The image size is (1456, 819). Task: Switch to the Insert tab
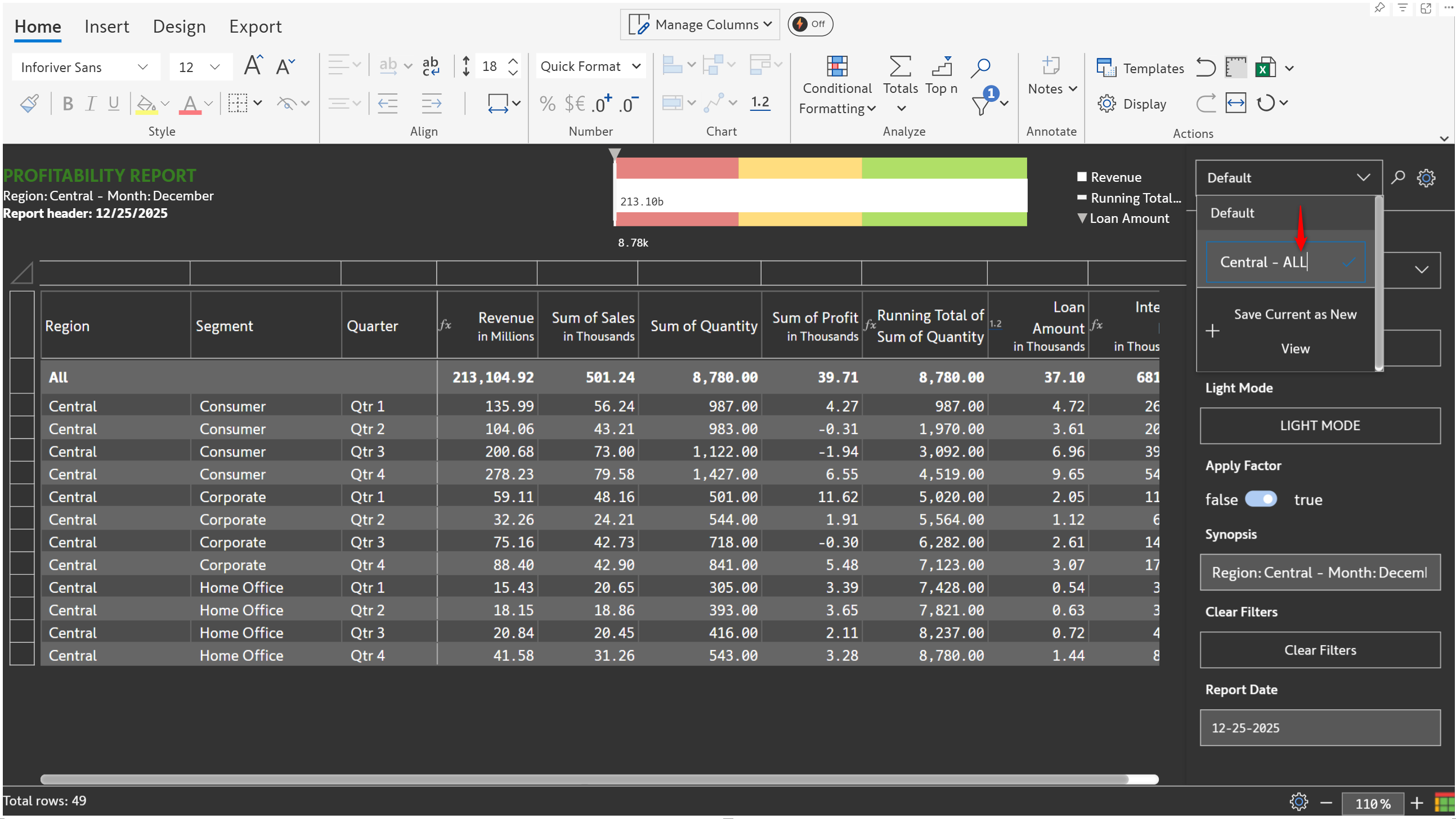[106, 26]
